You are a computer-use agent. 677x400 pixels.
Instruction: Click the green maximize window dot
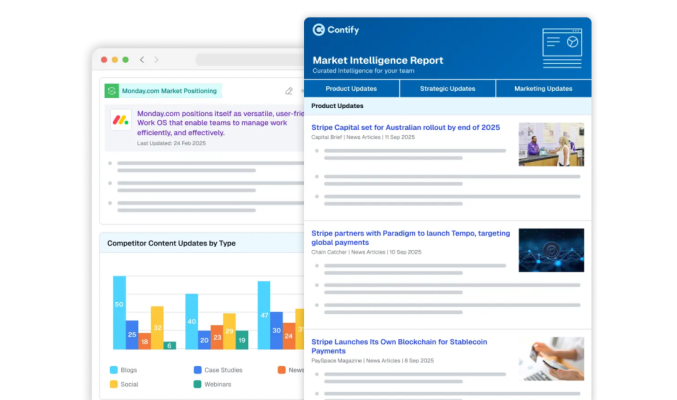125,60
